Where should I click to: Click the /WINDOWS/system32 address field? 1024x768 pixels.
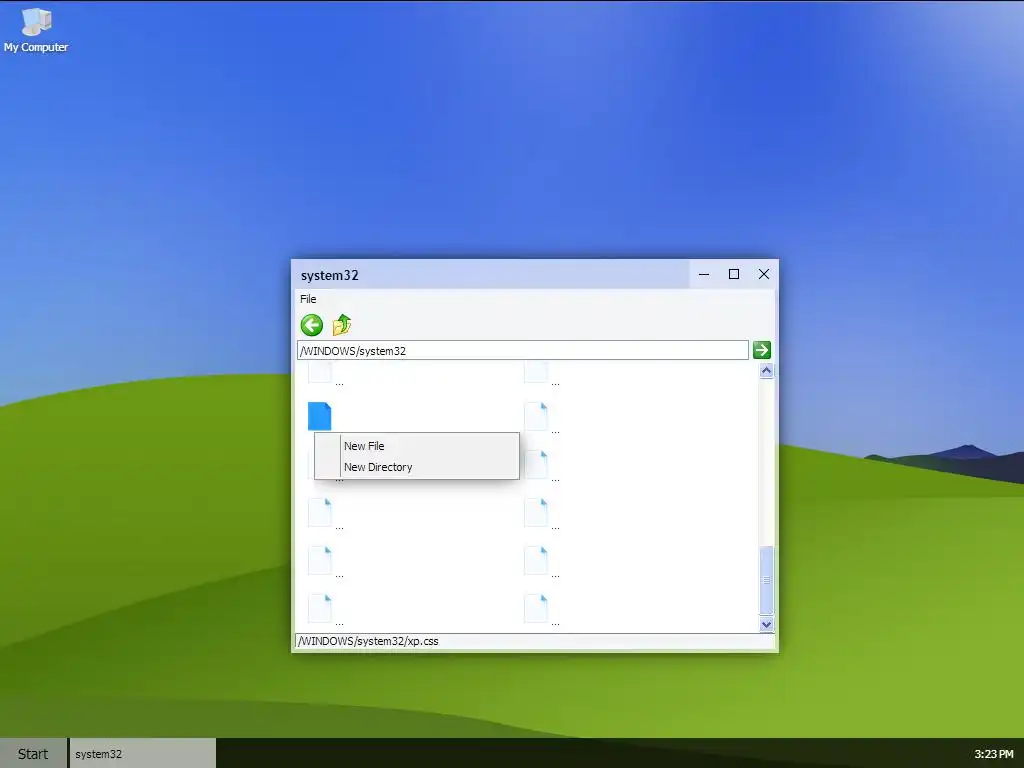point(523,350)
